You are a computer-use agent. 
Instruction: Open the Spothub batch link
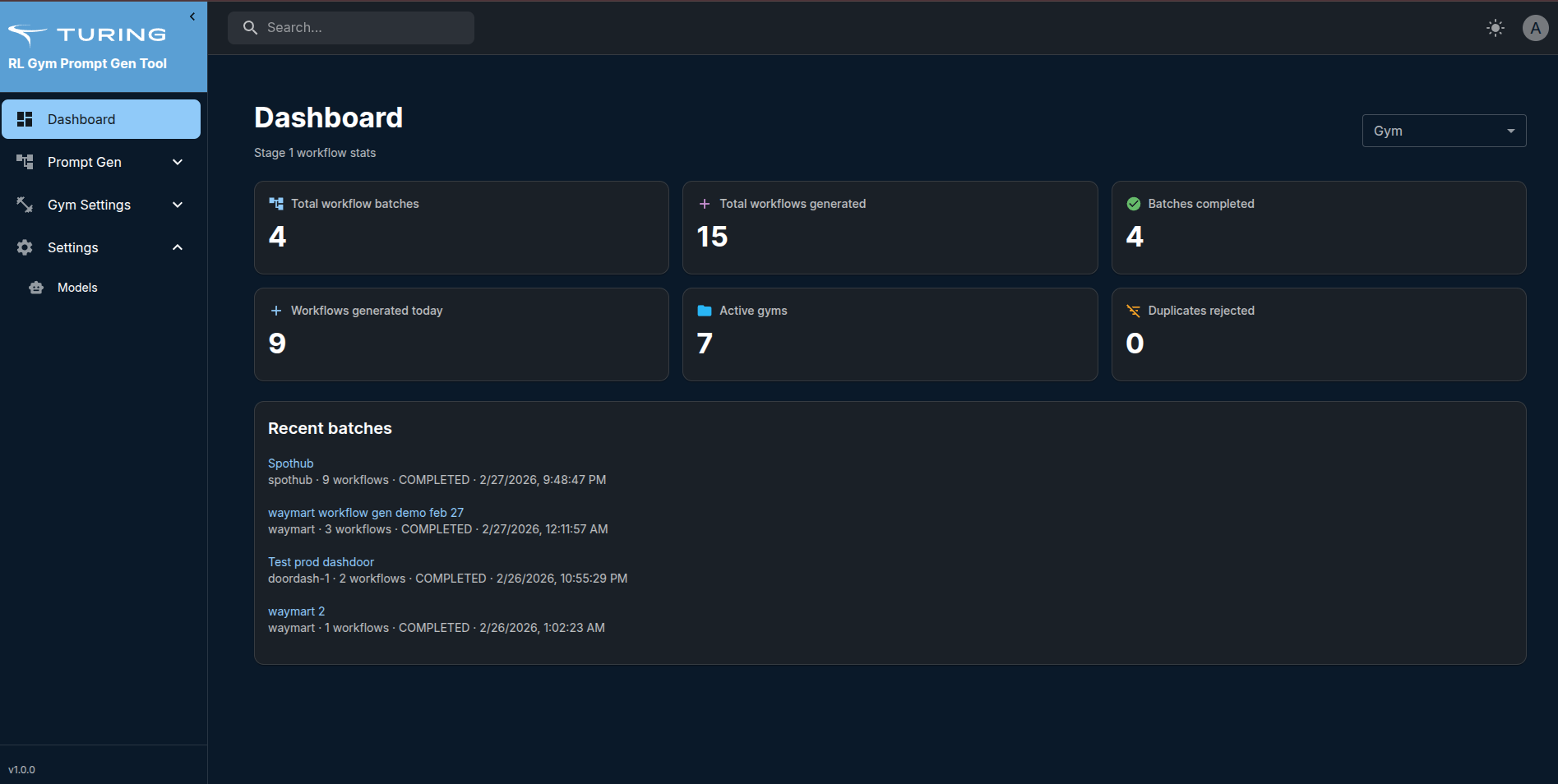point(290,463)
